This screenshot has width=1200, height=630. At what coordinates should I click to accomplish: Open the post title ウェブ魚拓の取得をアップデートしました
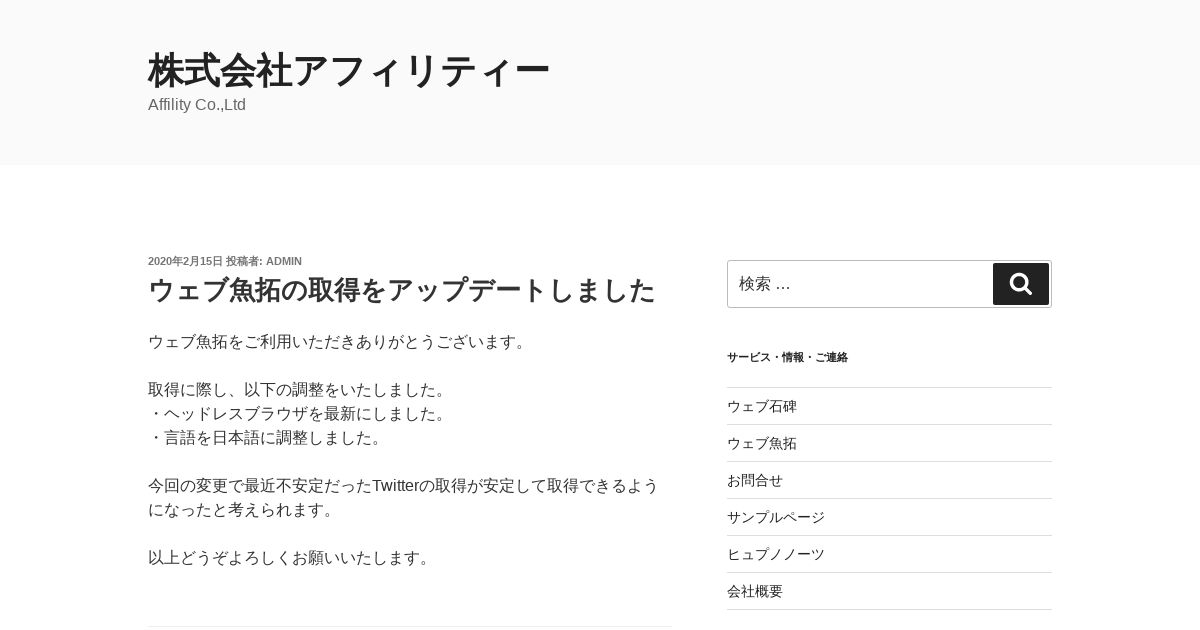click(401, 290)
